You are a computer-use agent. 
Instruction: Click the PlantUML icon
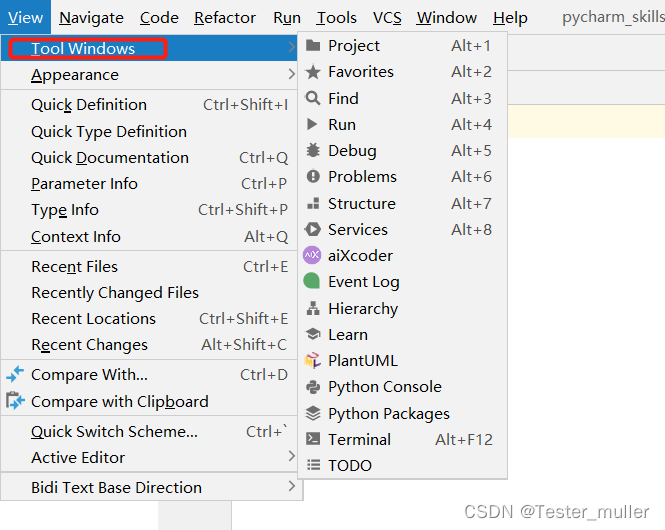pos(313,360)
